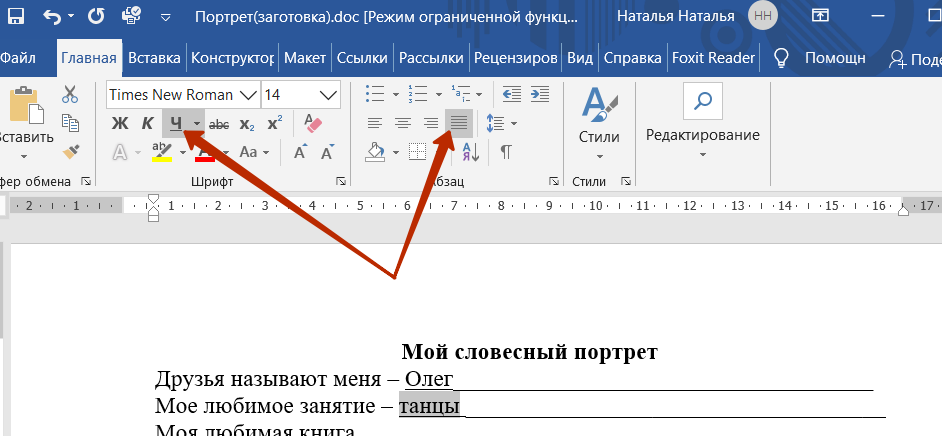The height and width of the screenshot is (436, 942).
Task: Undo the last action
Action: pos(53,16)
